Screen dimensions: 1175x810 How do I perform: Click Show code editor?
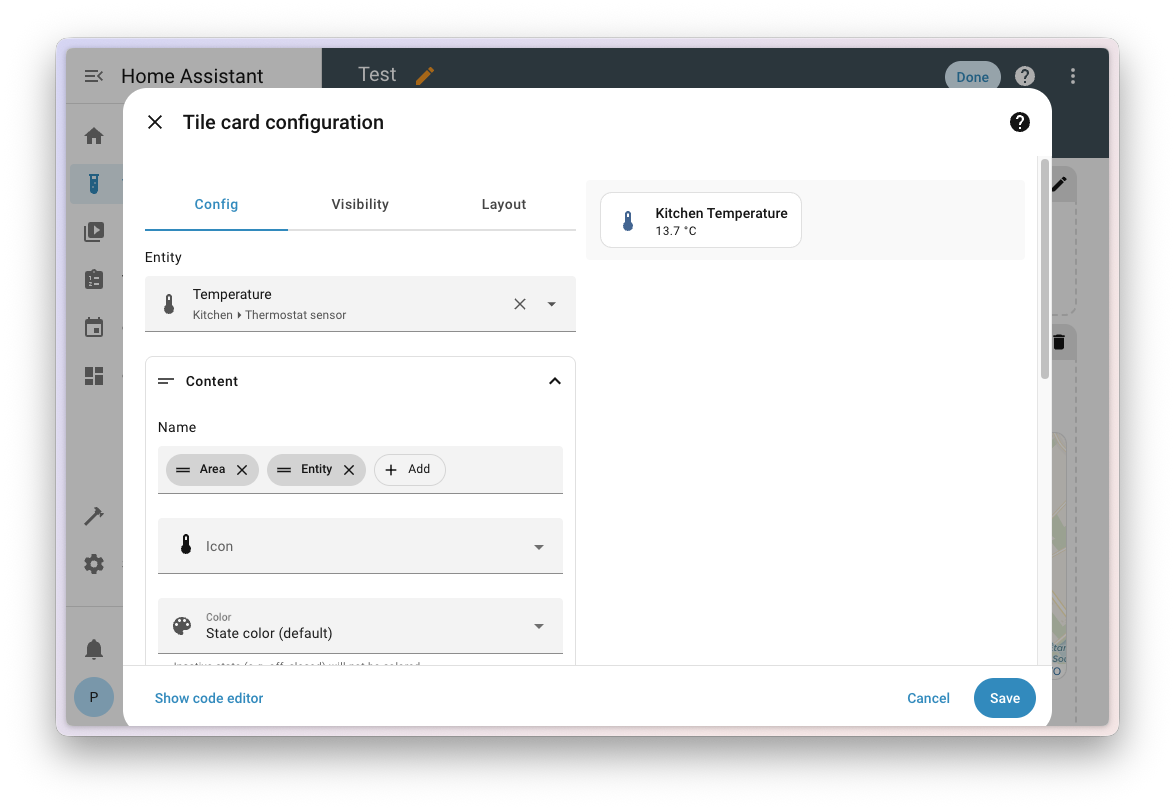208,698
